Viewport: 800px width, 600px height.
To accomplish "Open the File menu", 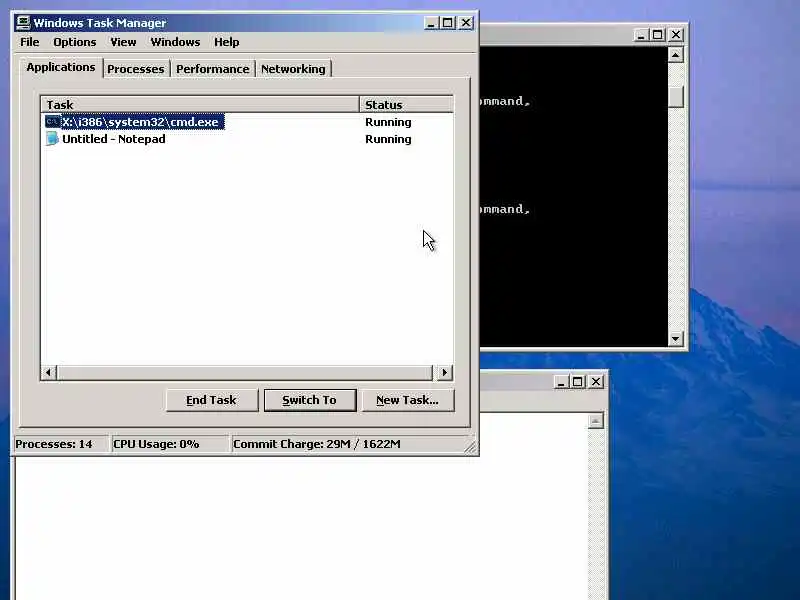I will [x=30, y=42].
